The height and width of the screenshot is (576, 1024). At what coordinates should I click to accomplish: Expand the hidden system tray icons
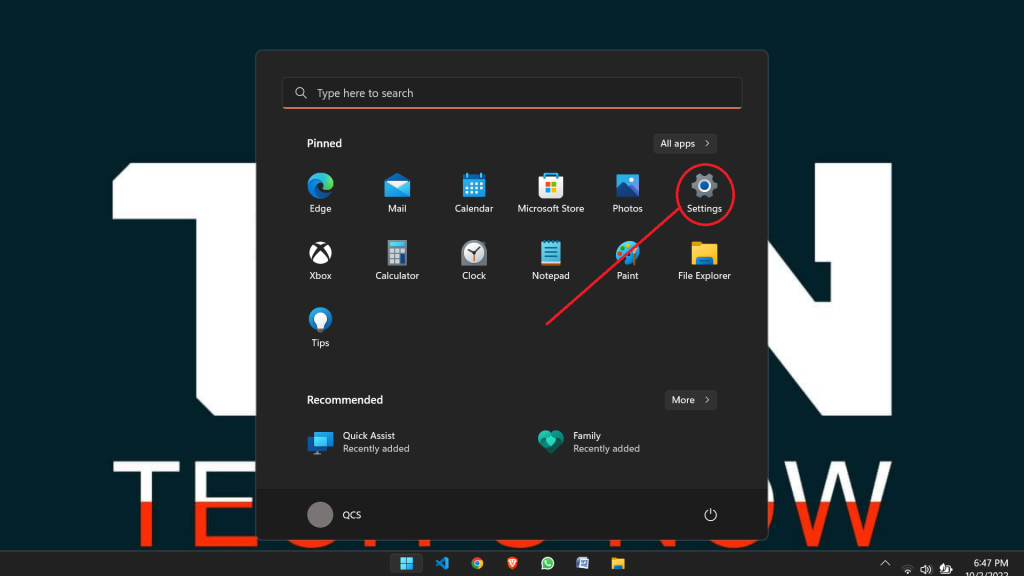pyautogui.click(x=885, y=564)
